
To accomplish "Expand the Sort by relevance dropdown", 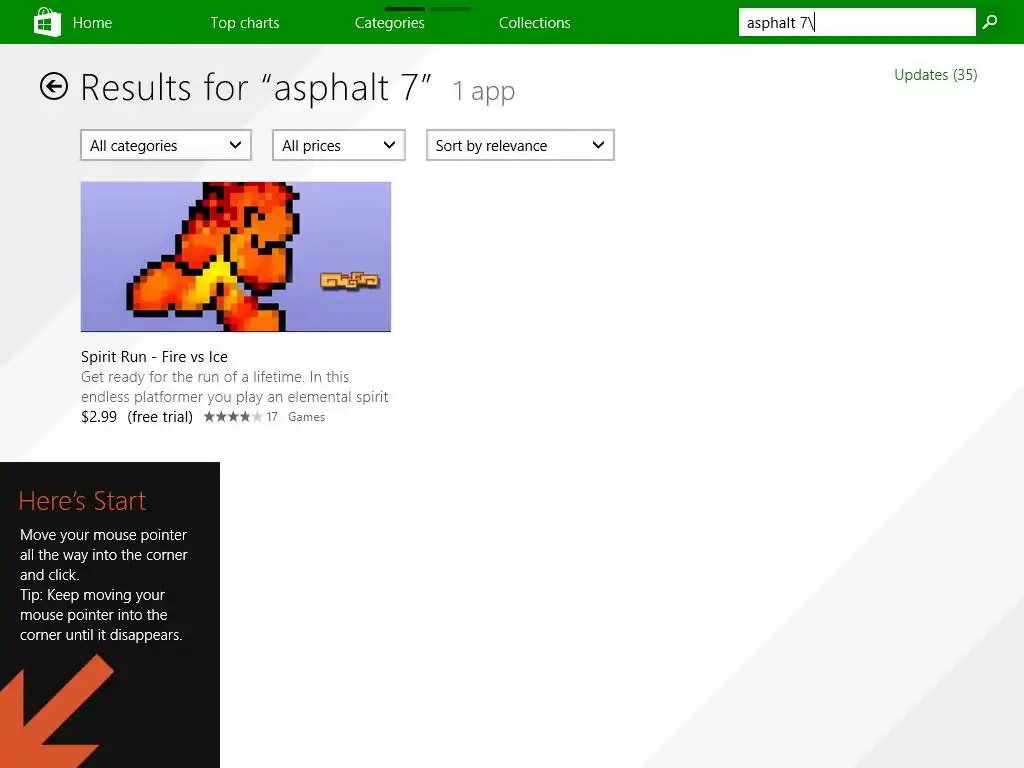I will pos(520,145).
